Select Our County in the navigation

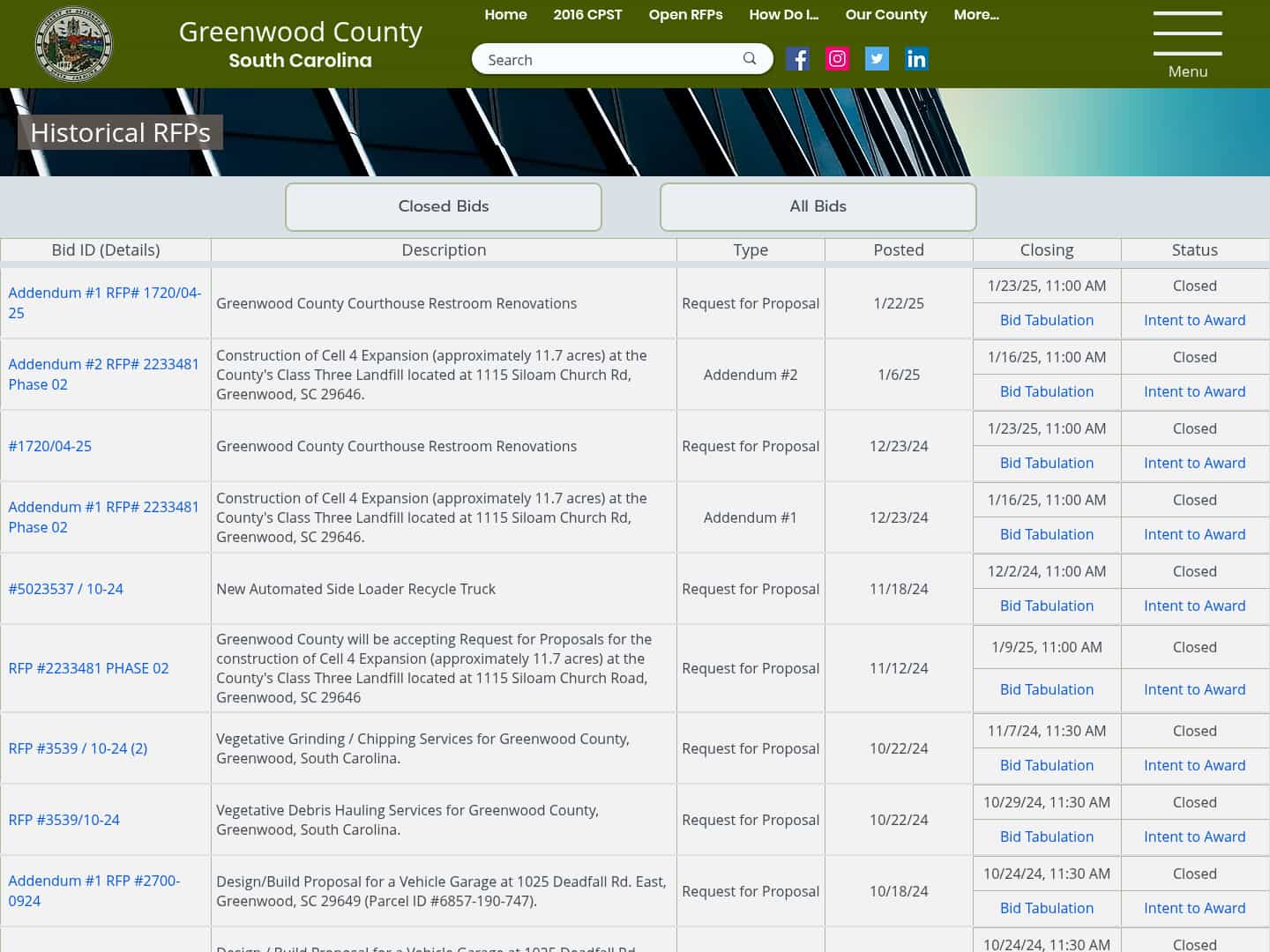[885, 14]
